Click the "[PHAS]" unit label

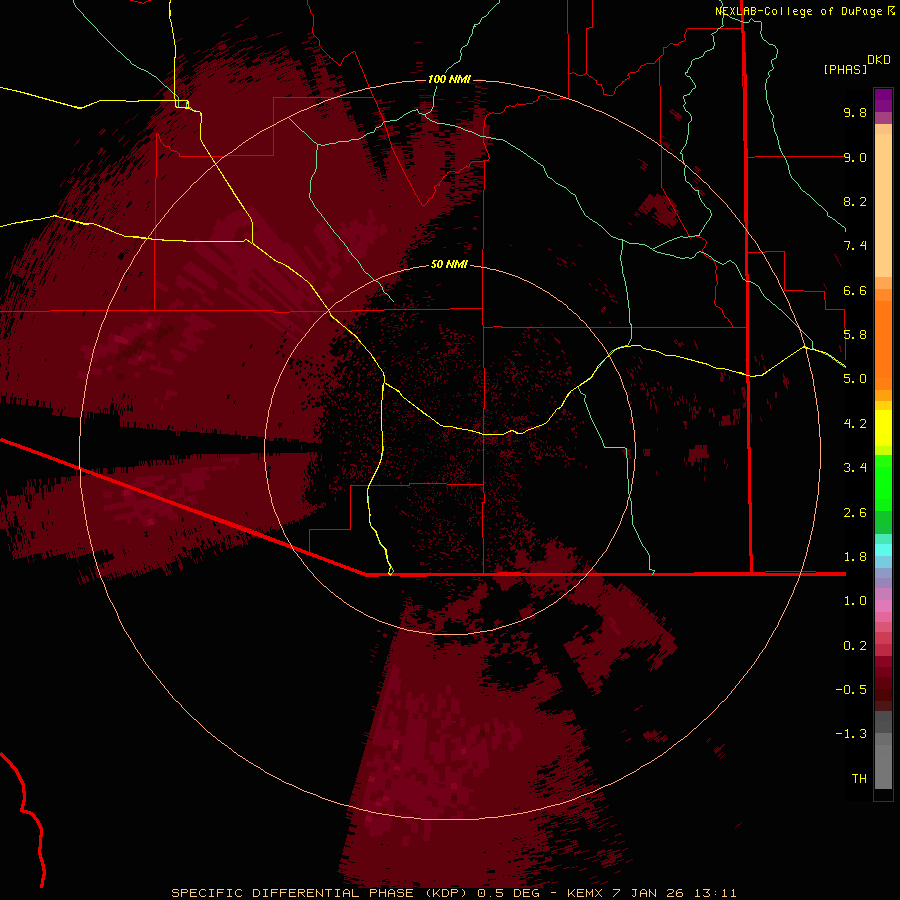(845, 70)
